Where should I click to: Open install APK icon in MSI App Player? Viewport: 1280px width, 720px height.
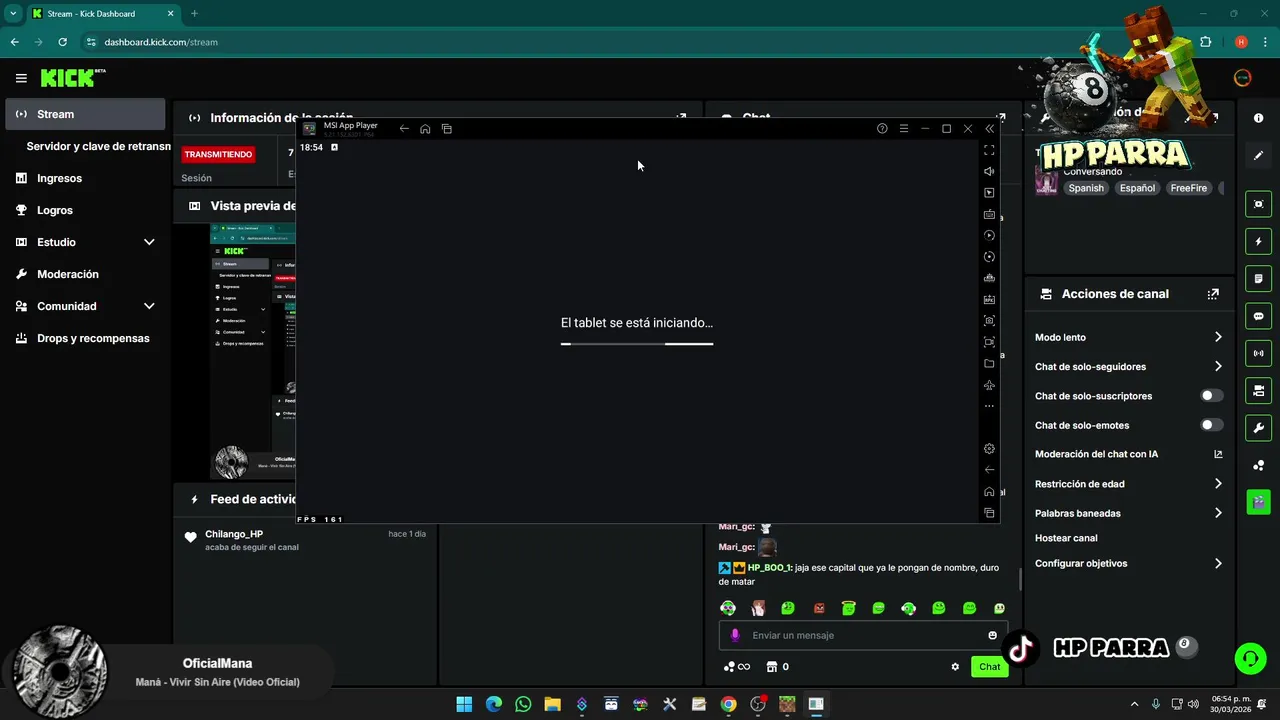click(989, 299)
